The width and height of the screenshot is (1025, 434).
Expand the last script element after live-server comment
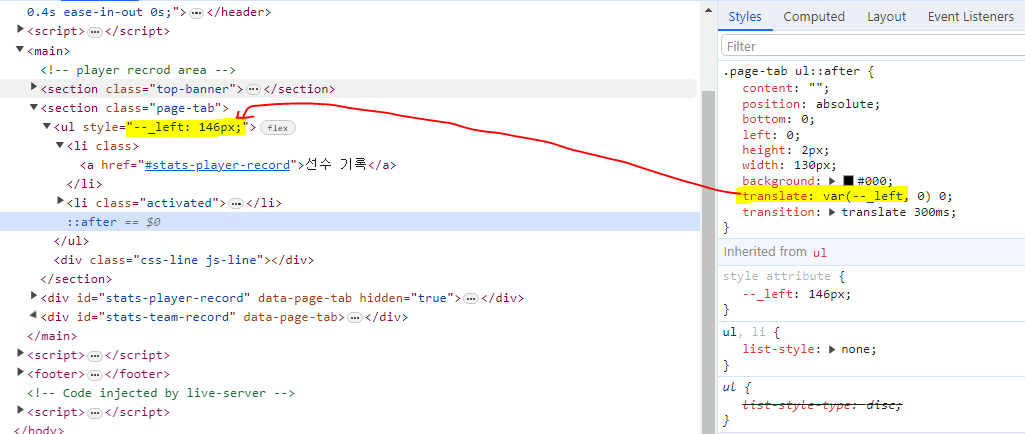(x=21, y=411)
